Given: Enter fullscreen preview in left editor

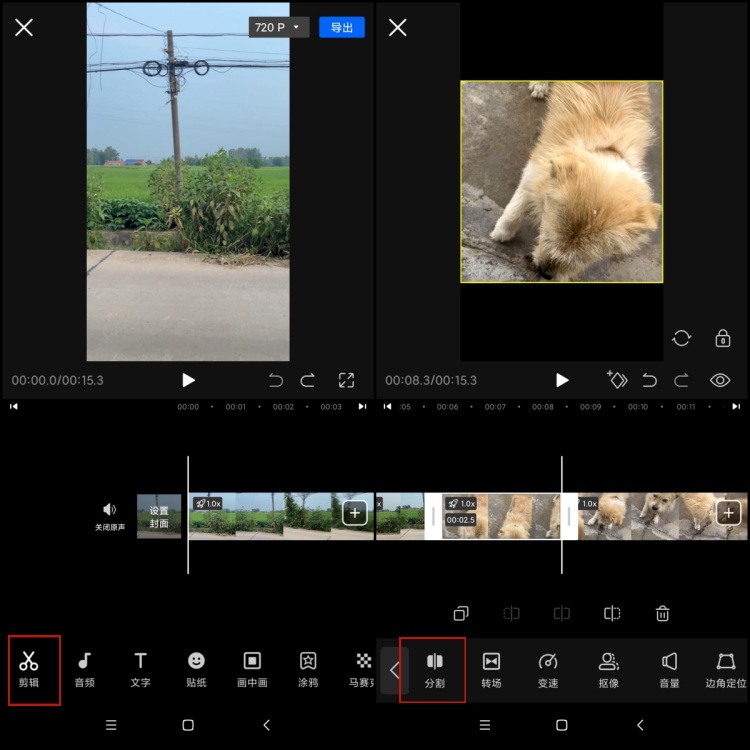Looking at the screenshot, I should point(346,380).
